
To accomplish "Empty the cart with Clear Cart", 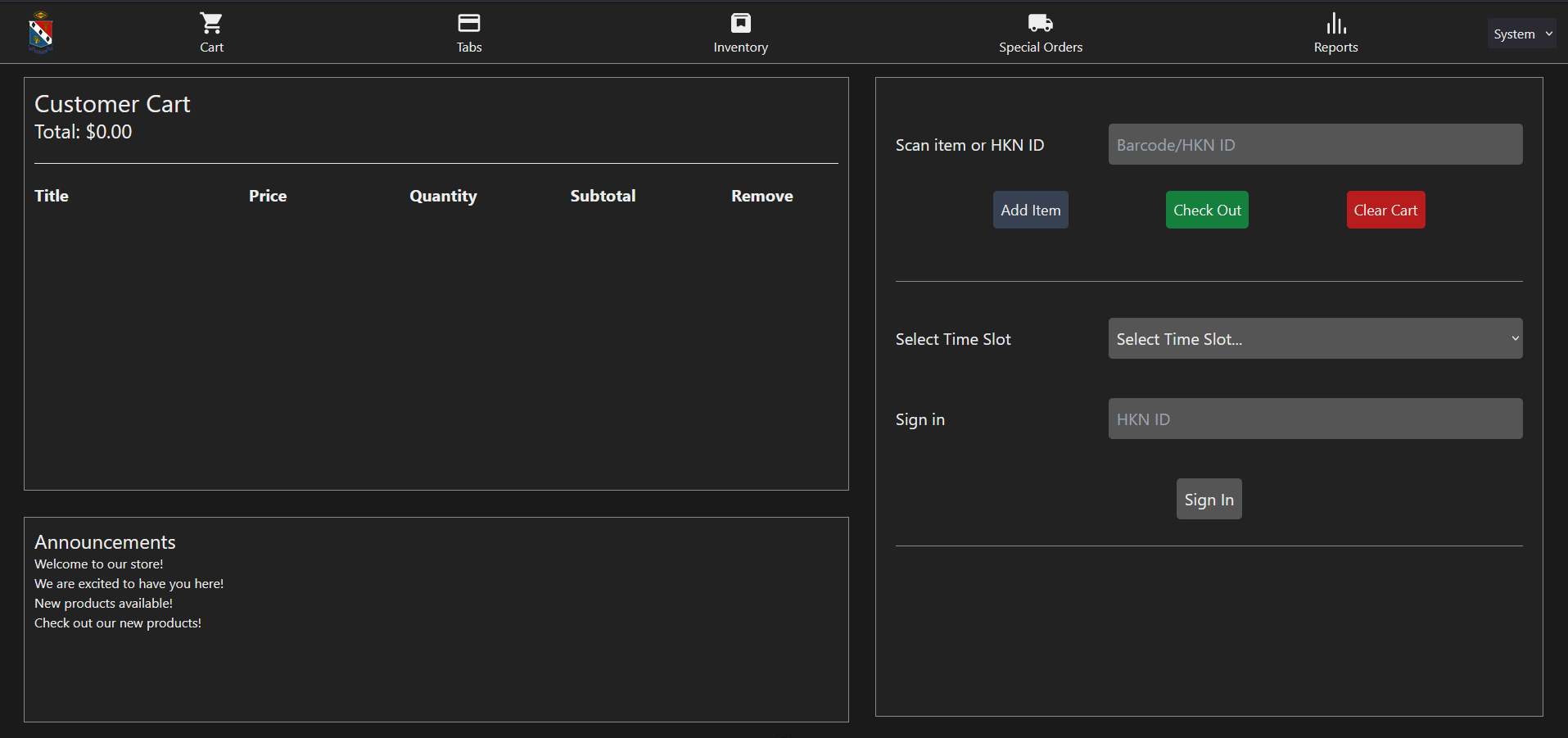I will [x=1385, y=210].
